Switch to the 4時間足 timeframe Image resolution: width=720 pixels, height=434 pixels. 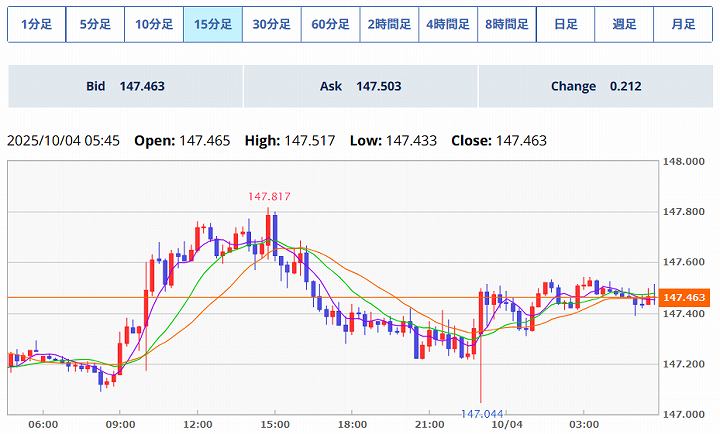(x=447, y=24)
